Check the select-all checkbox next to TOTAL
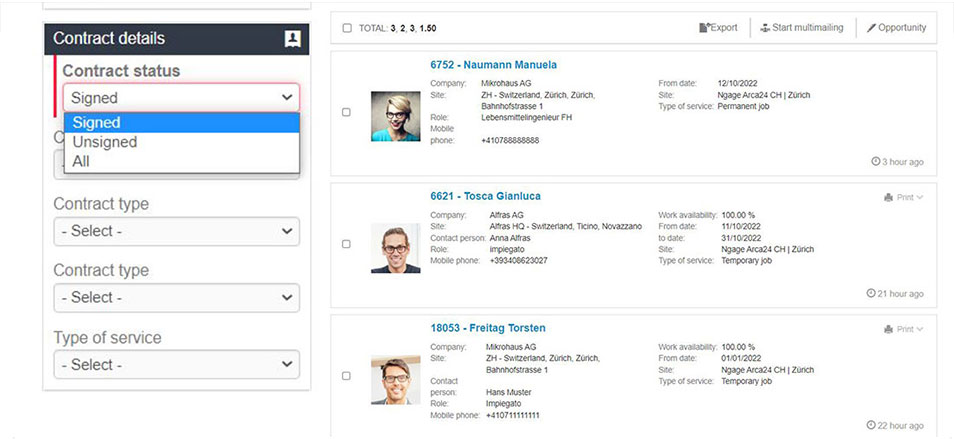This screenshot has height=439, width=954. 347,28
